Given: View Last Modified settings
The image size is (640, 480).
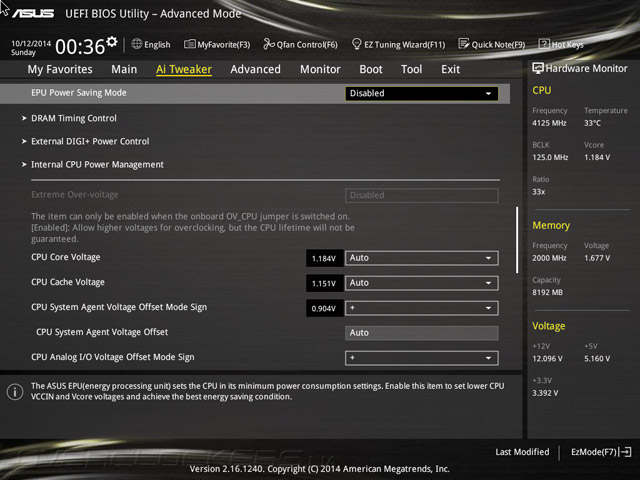Looking at the screenshot, I should 522,452.
